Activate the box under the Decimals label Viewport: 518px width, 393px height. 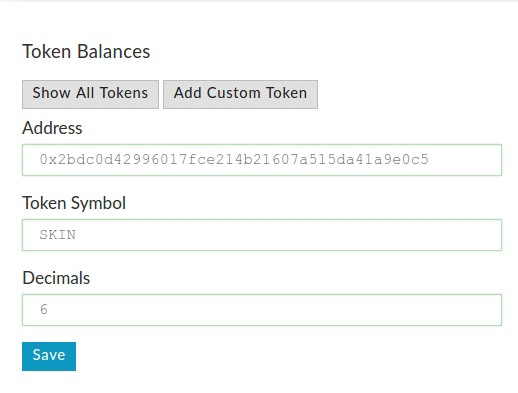point(262,310)
